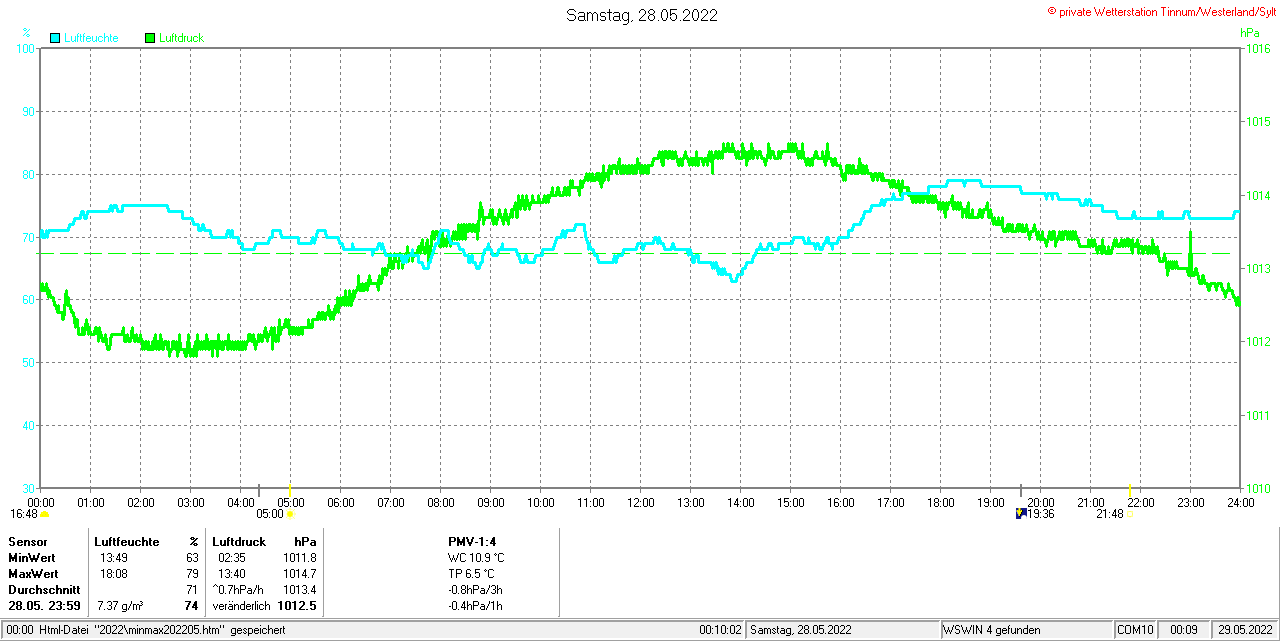Screen dimensions: 1280x641
Task: Click the 05:00 sunrise marker icon
Action: [x=291, y=514]
